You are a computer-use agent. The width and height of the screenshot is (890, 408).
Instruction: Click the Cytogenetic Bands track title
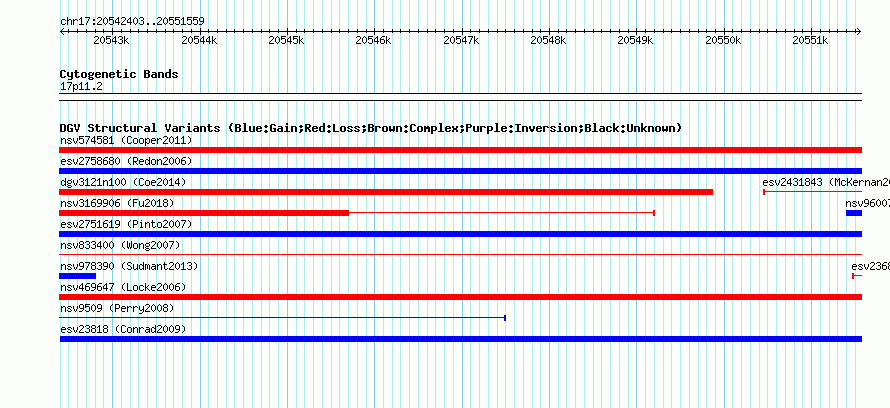pyautogui.click(x=119, y=74)
